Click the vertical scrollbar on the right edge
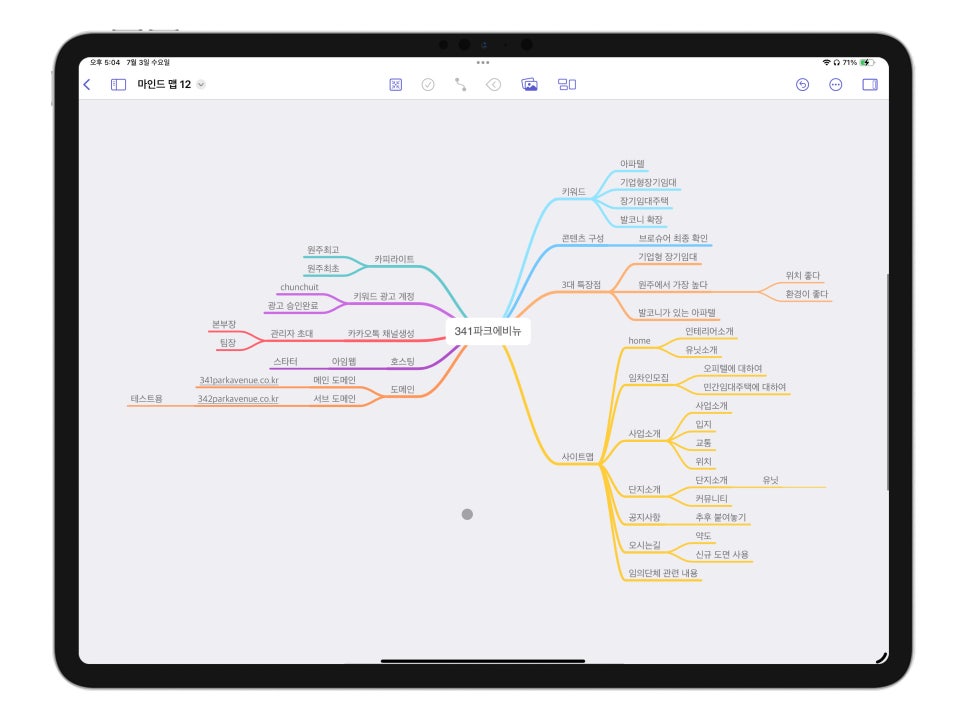The width and height of the screenshot is (966, 723). pos(887,382)
